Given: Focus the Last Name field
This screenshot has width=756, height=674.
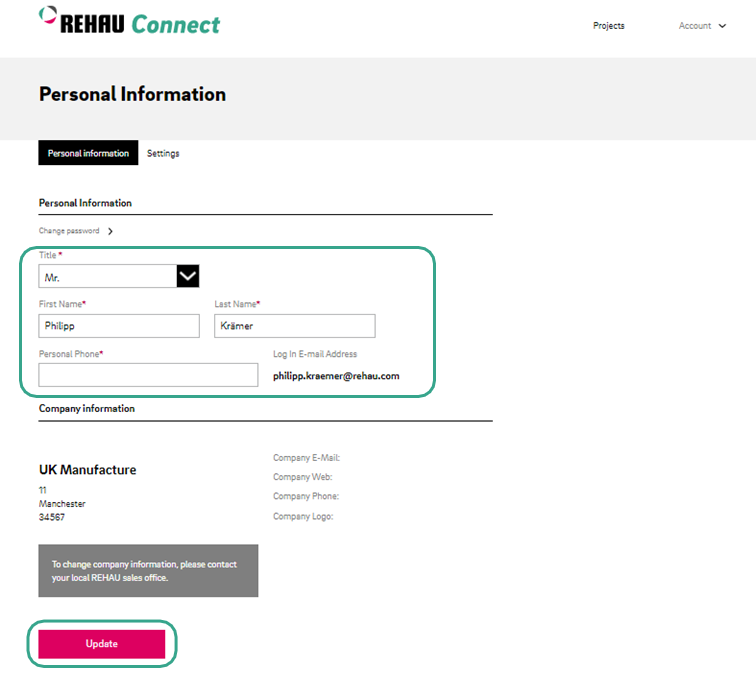Looking at the screenshot, I should 294,326.
